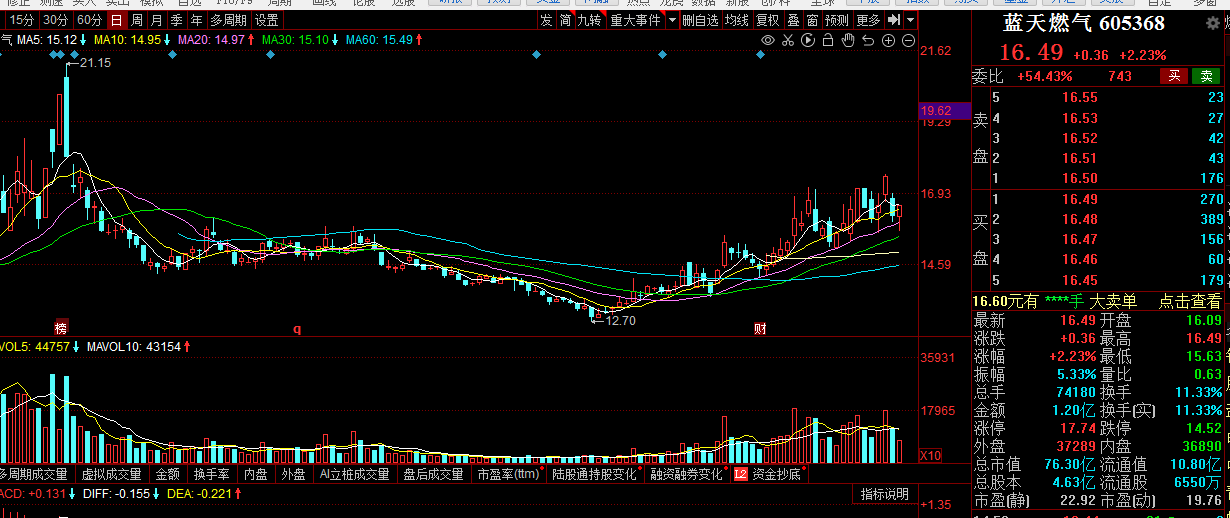The width and height of the screenshot is (1230, 518).
Task: Click the undo arrow icon
Action: click(868, 40)
